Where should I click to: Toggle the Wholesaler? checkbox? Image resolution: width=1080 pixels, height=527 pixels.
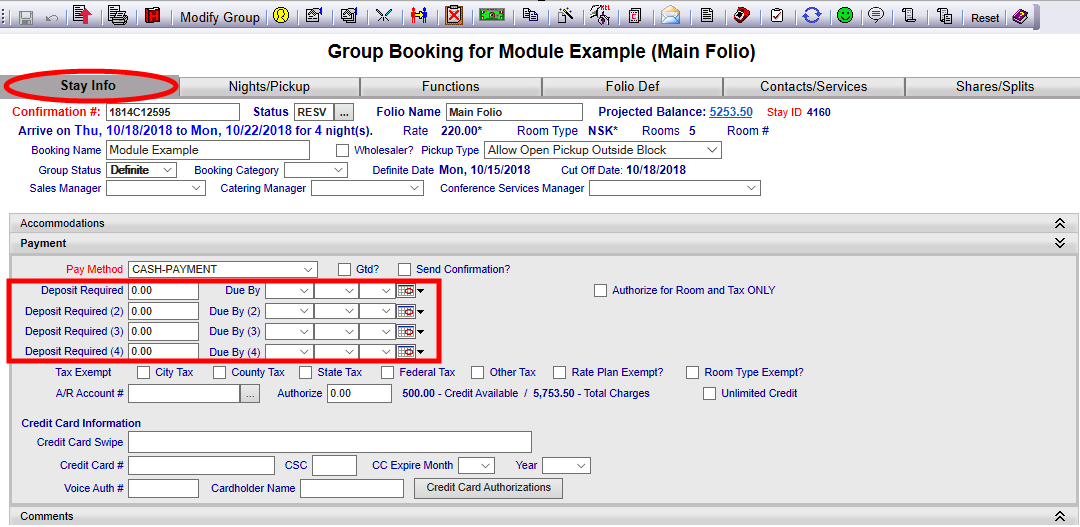point(342,150)
